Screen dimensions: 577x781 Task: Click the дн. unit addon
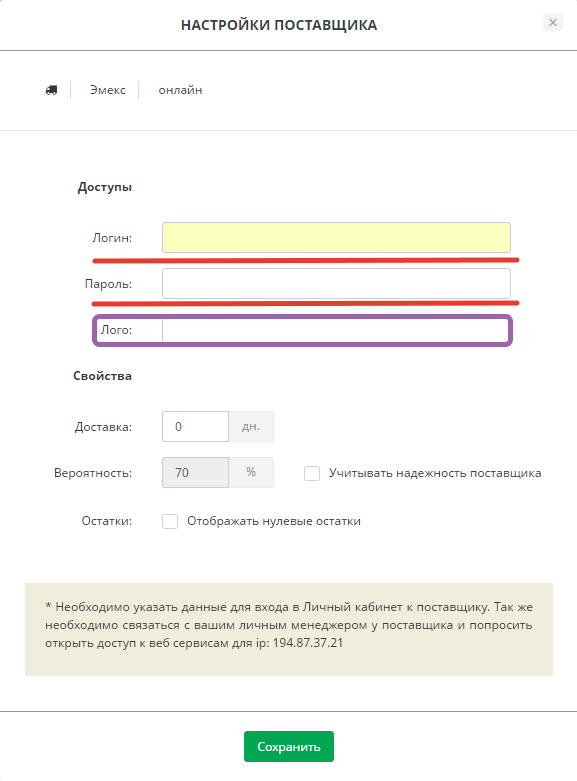click(251, 426)
